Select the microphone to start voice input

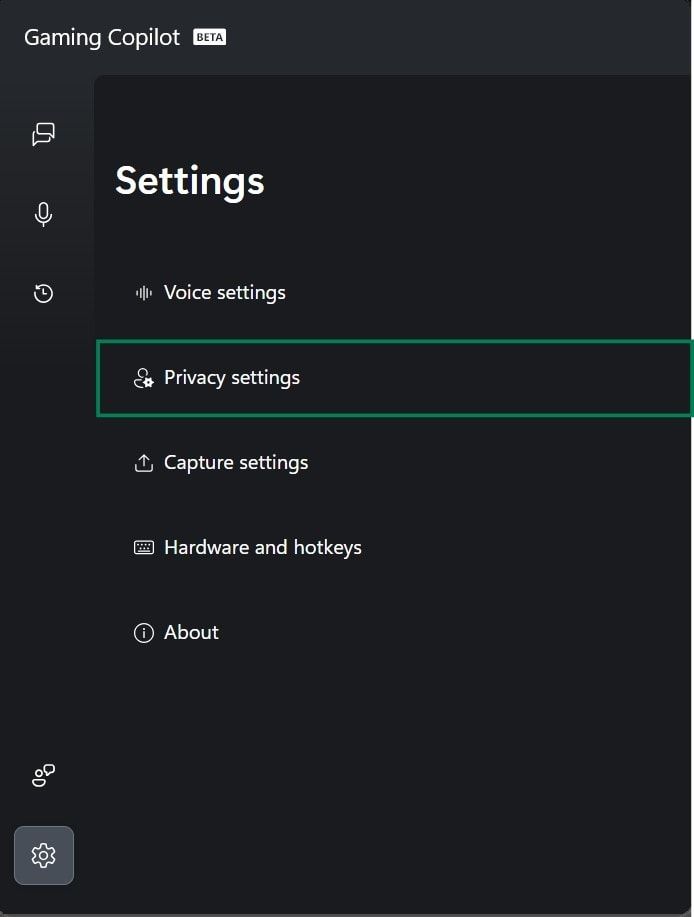42,214
